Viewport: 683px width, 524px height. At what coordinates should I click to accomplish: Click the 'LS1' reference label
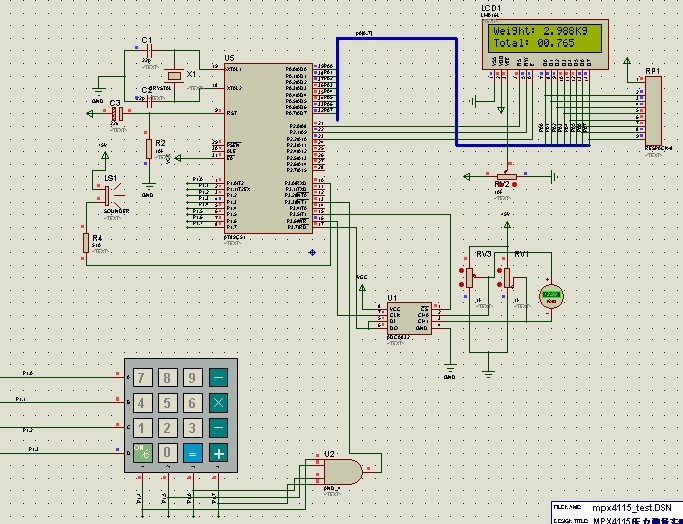pos(111,178)
